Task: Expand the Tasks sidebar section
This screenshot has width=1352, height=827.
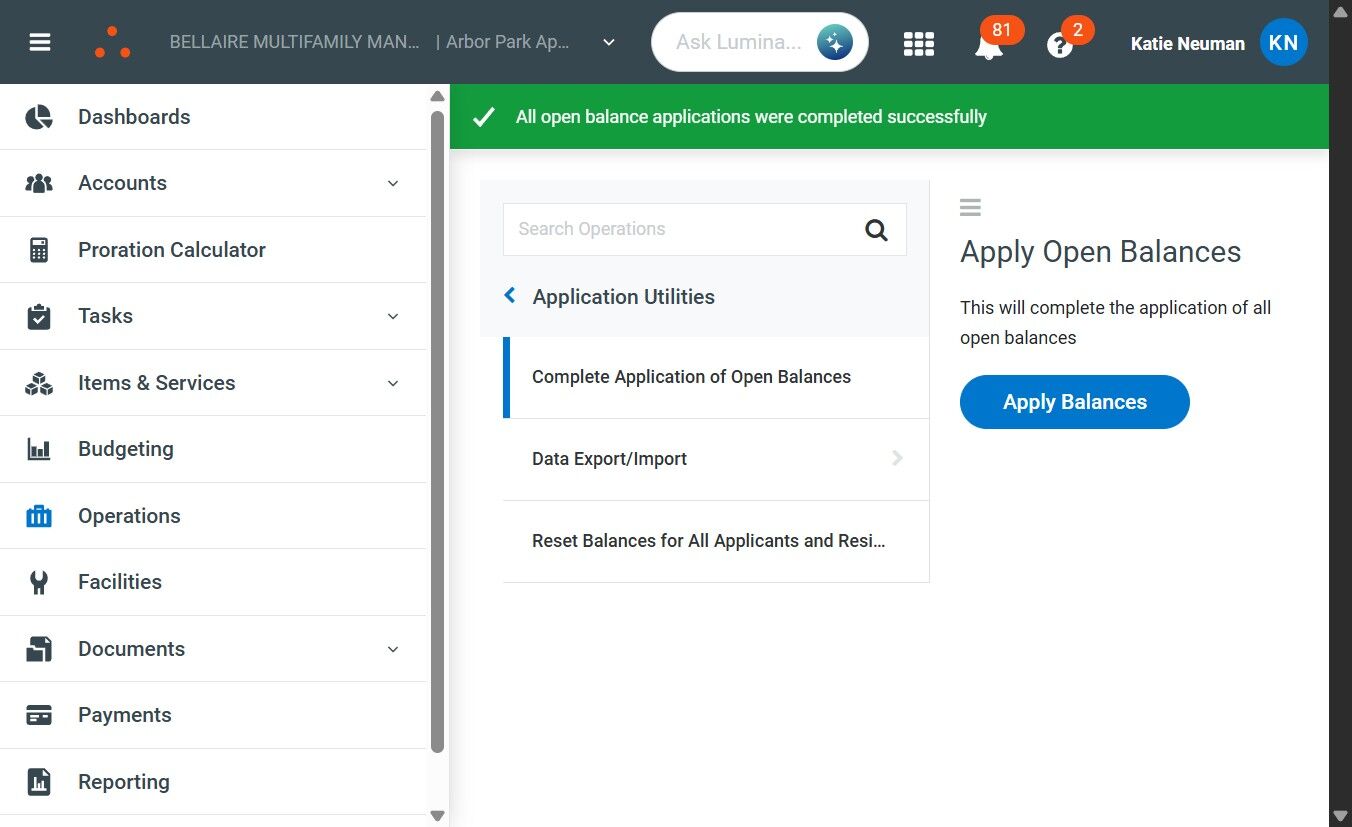Action: [393, 316]
